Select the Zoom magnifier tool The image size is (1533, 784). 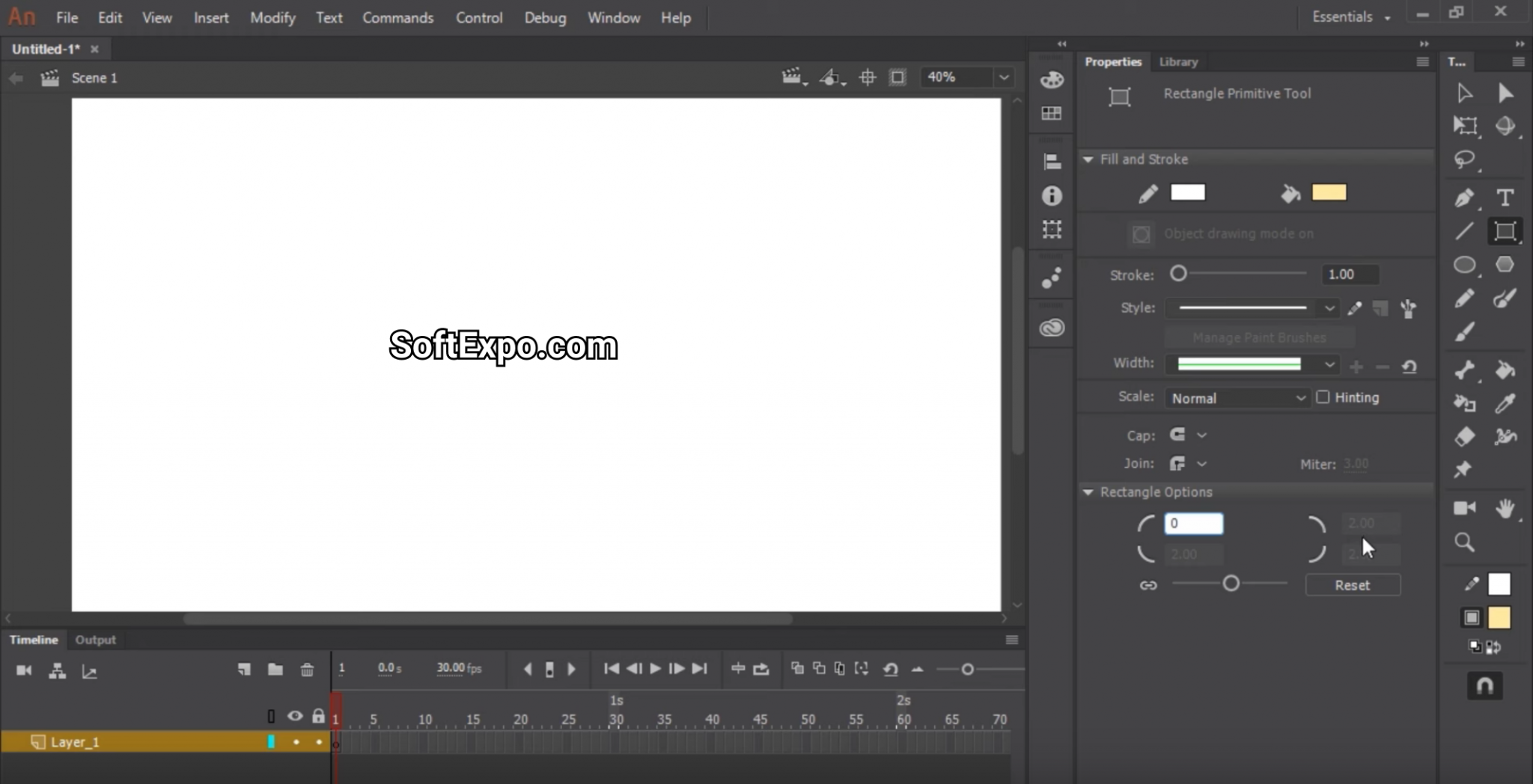point(1464,542)
